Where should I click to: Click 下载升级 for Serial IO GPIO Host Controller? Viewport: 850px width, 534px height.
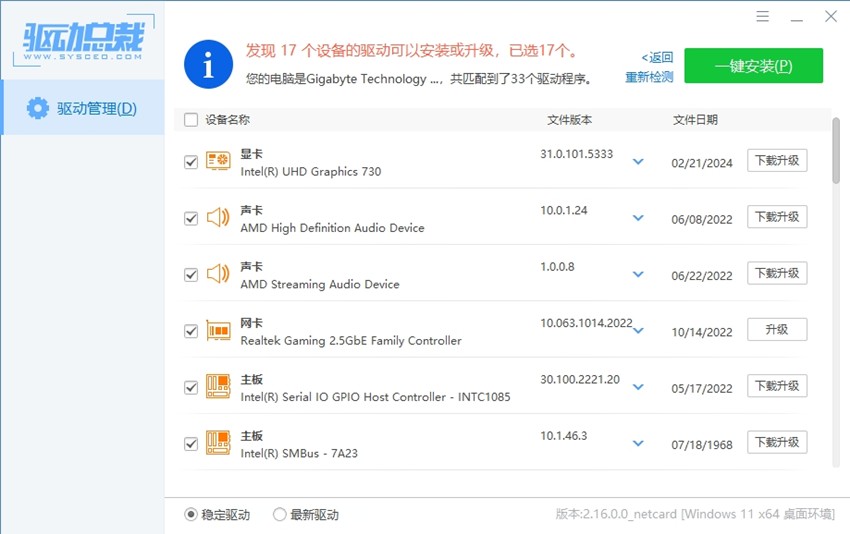pos(777,386)
